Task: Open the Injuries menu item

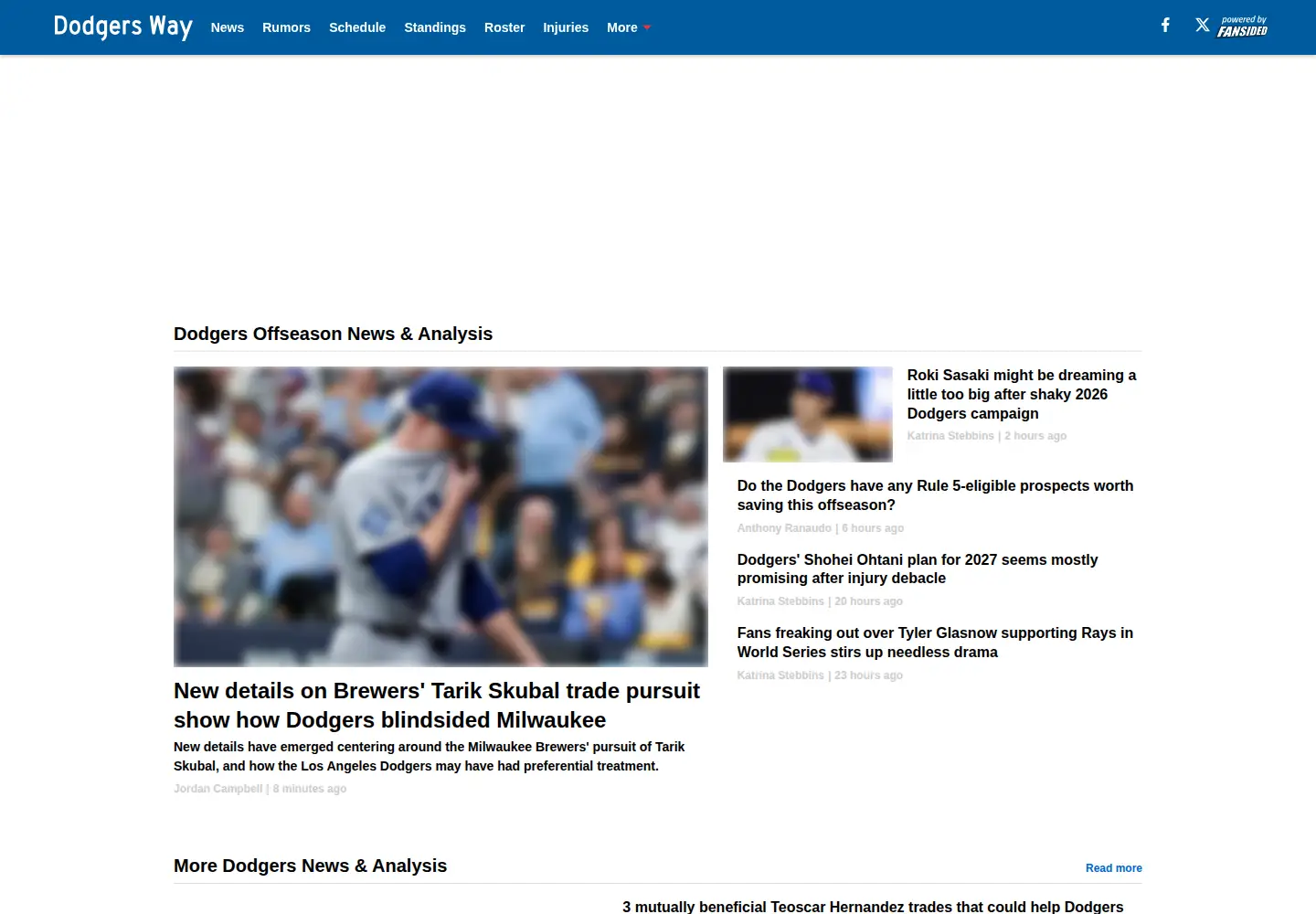Action: pyautogui.click(x=566, y=27)
